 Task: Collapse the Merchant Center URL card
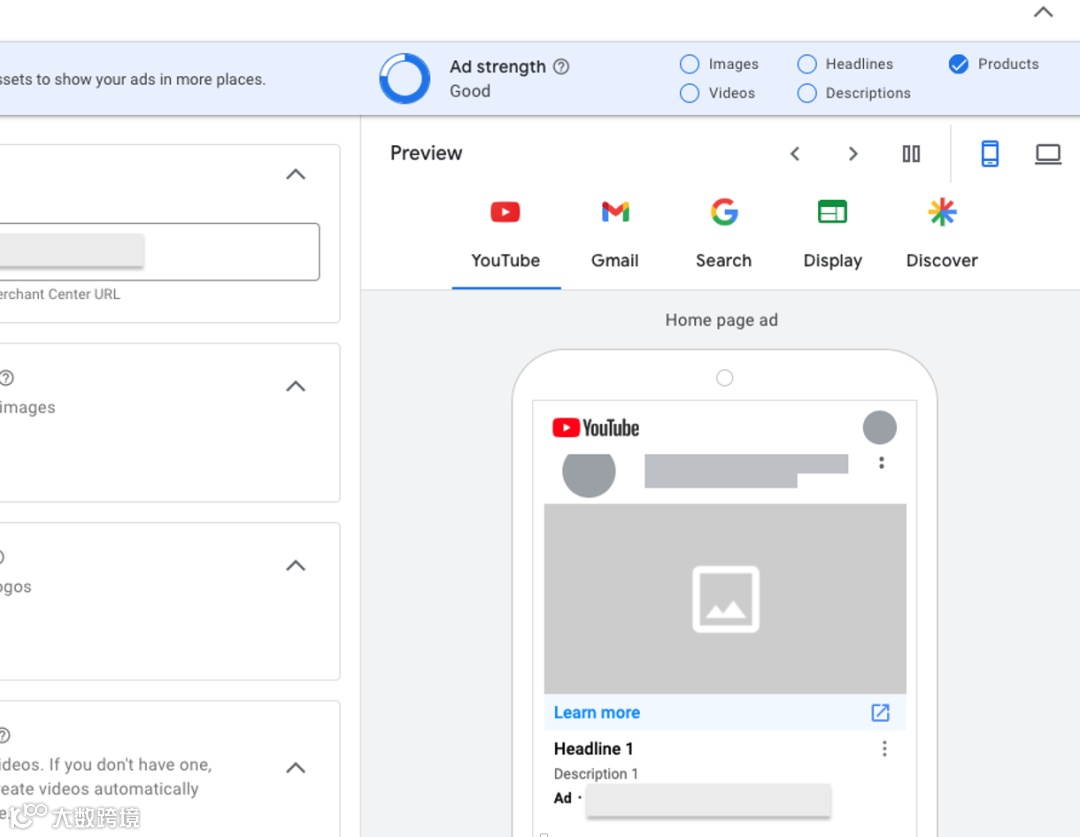(x=295, y=174)
